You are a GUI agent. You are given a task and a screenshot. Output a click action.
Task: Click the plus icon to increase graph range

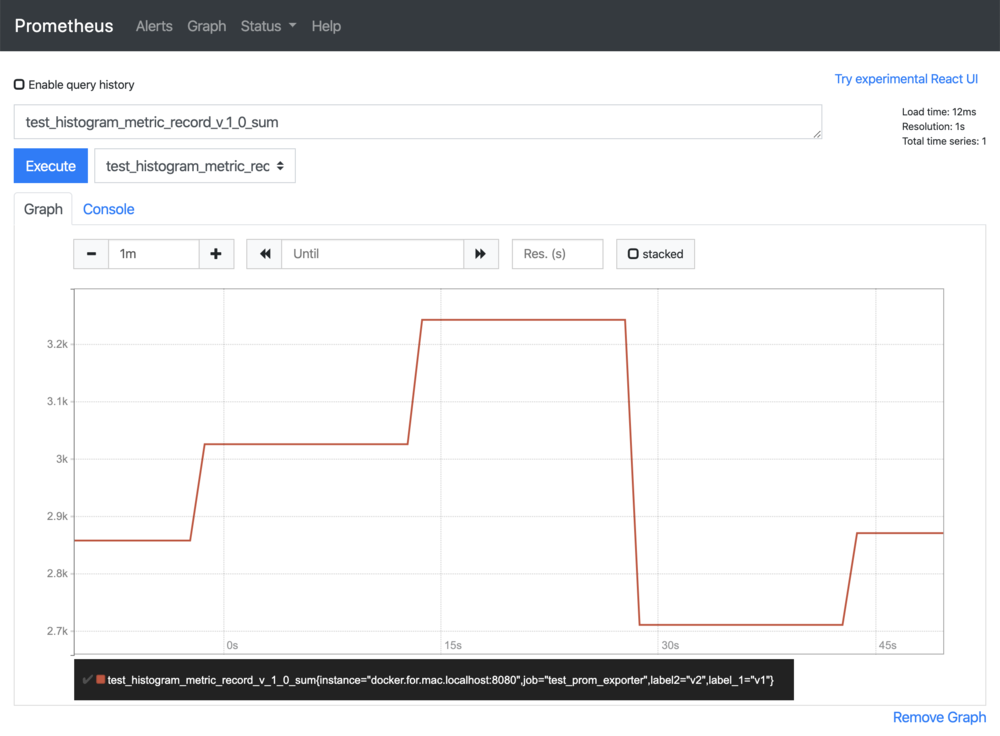tap(216, 253)
